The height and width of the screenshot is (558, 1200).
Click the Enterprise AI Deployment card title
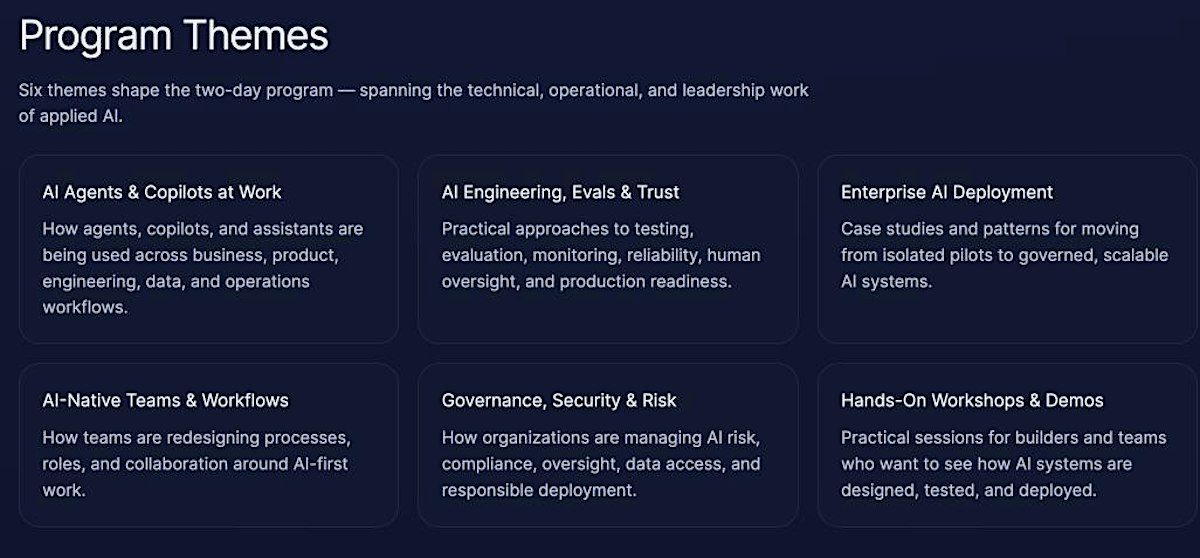pos(947,192)
